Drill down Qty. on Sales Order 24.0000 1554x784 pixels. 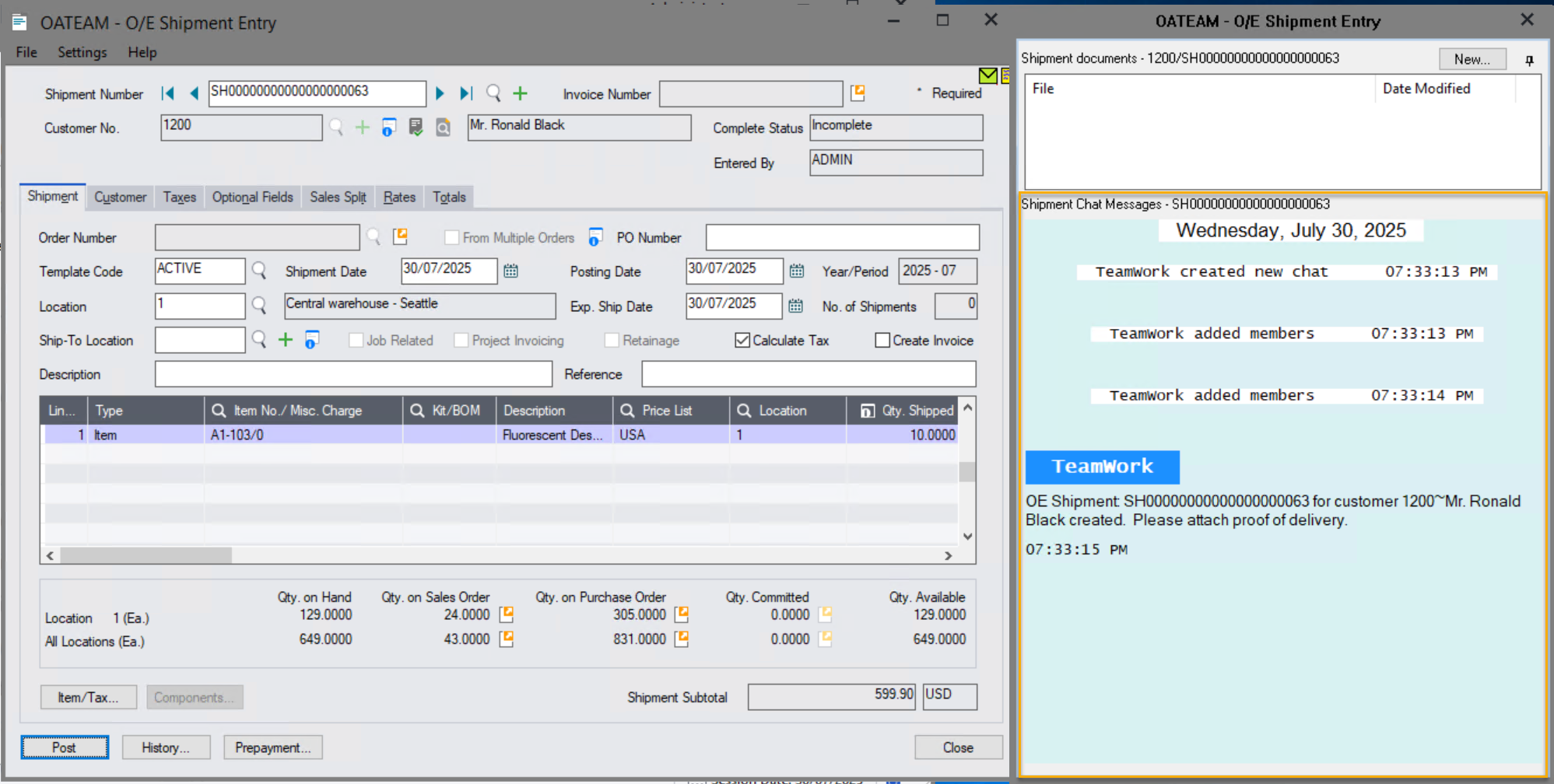pos(506,614)
